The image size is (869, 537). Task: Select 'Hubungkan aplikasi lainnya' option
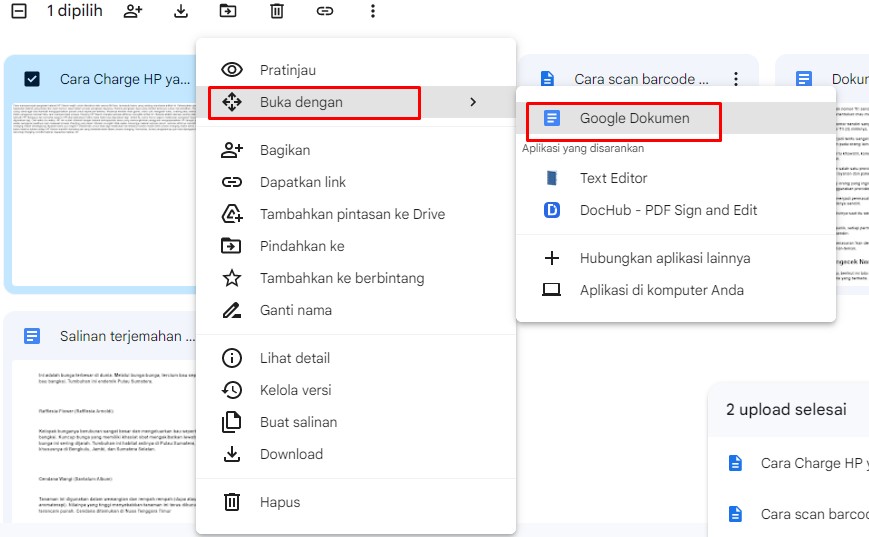pyautogui.click(x=676, y=258)
